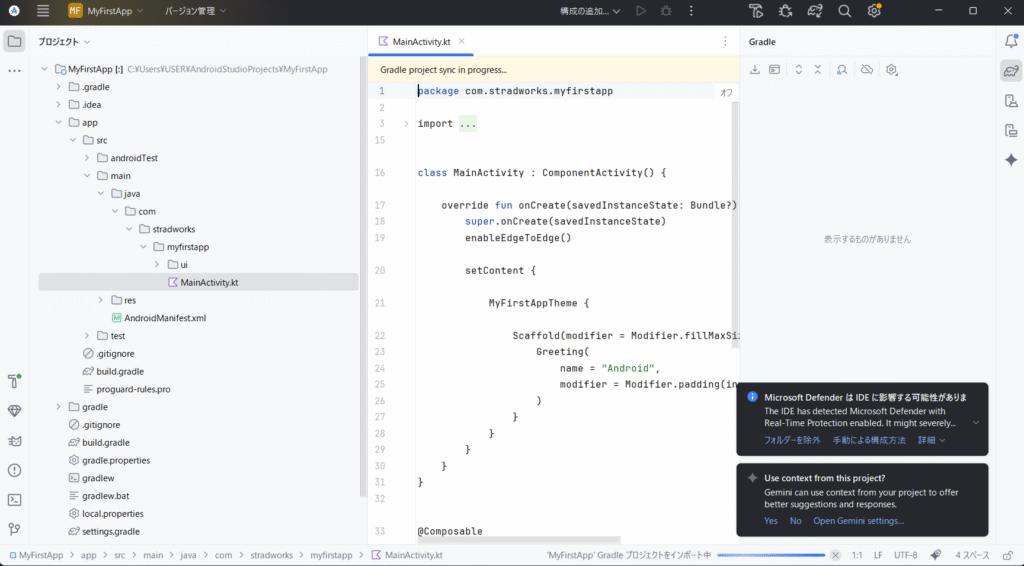Expand the res folder in project tree

(x=101, y=300)
